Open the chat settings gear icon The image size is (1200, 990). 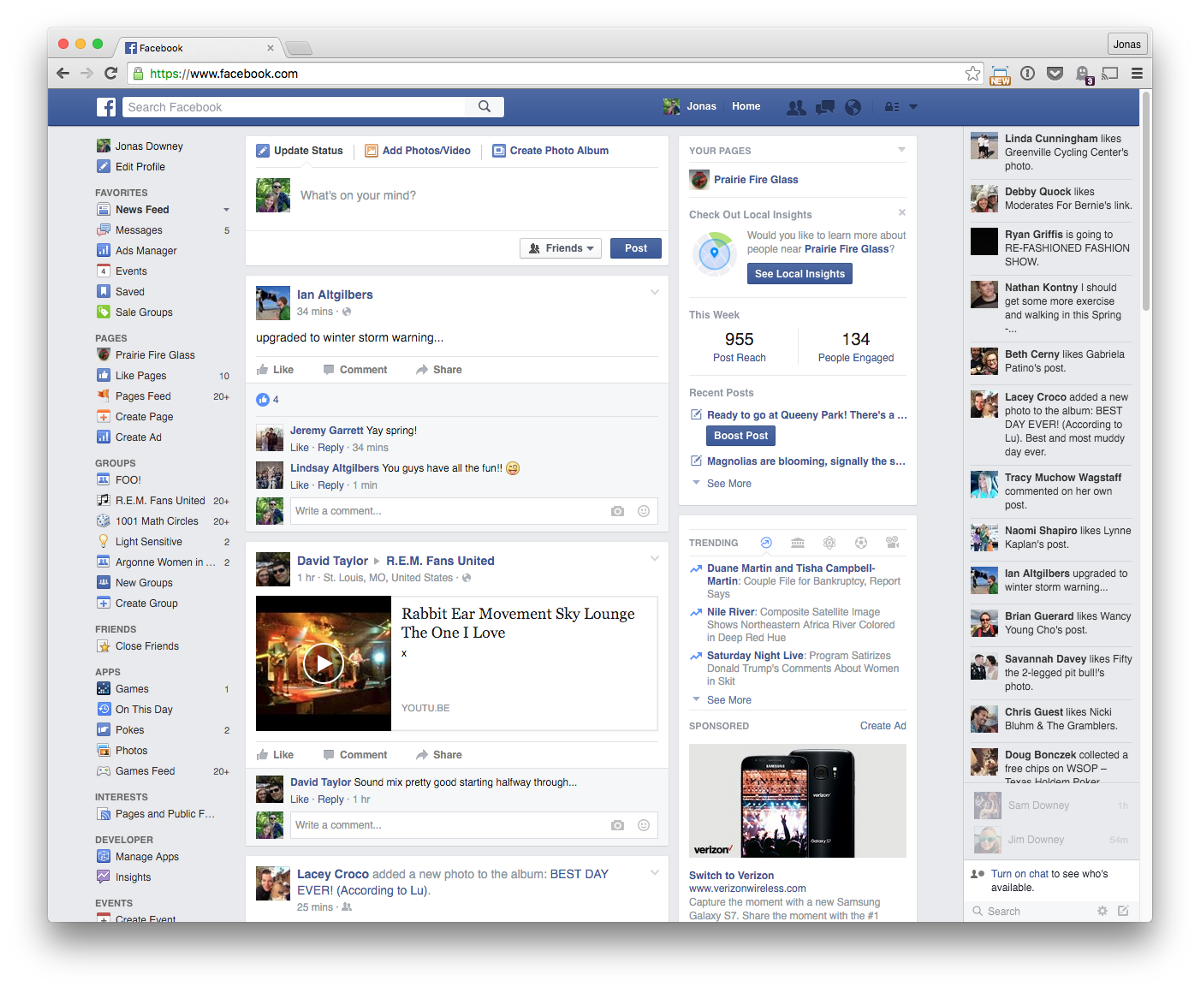tap(1102, 911)
